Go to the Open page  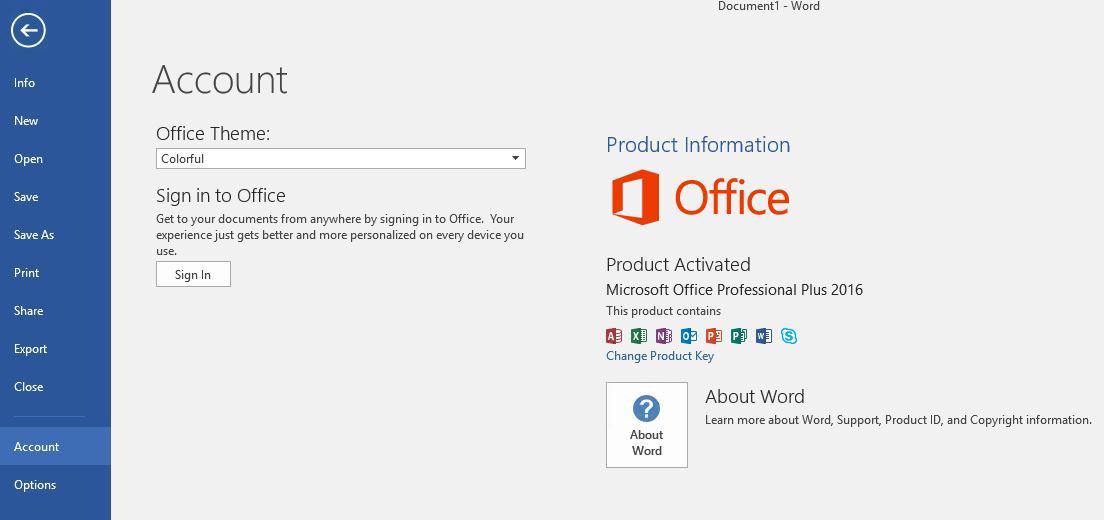coord(55,158)
